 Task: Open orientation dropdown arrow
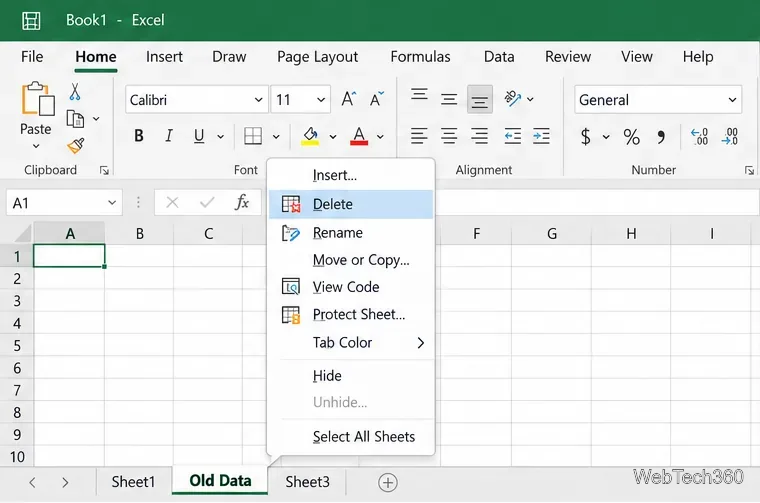(x=530, y=99)
